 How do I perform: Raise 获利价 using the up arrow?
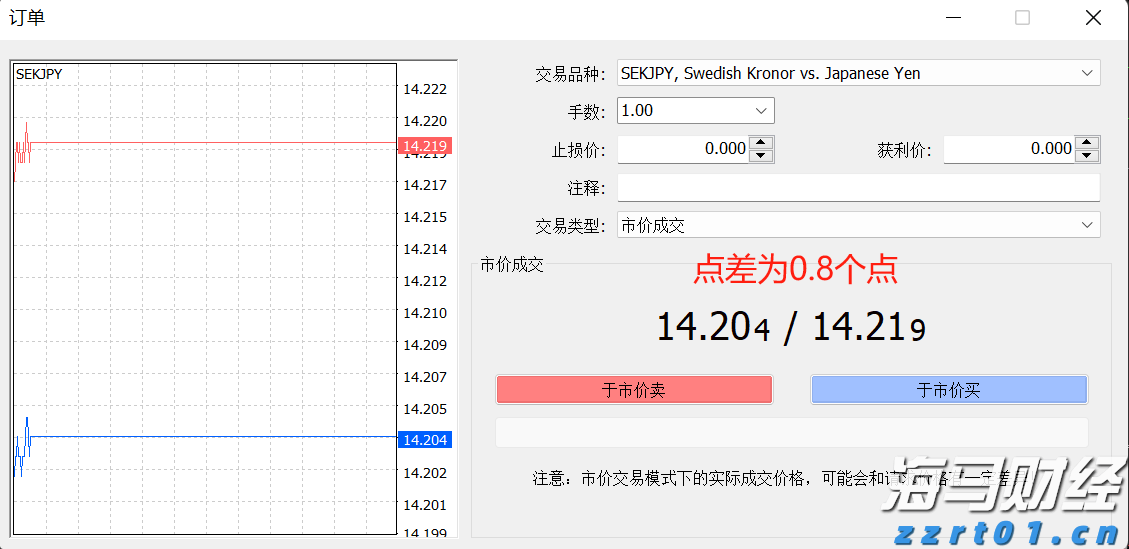[x=1088, y=143]
